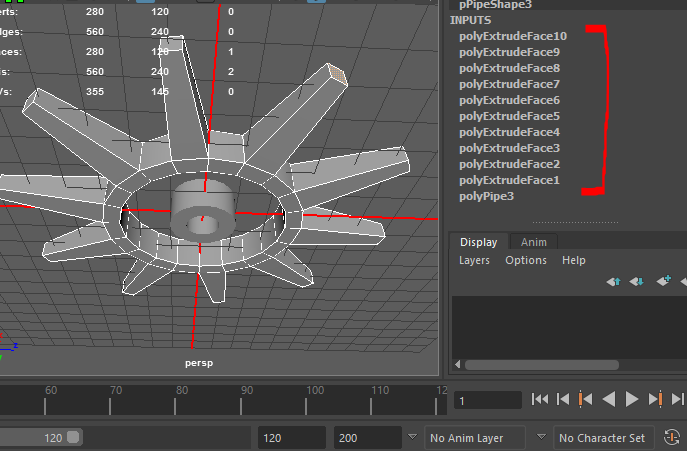Click the current frame field showing 1
The height and width of the screenshot is (451, 687).
coord(487,400)
